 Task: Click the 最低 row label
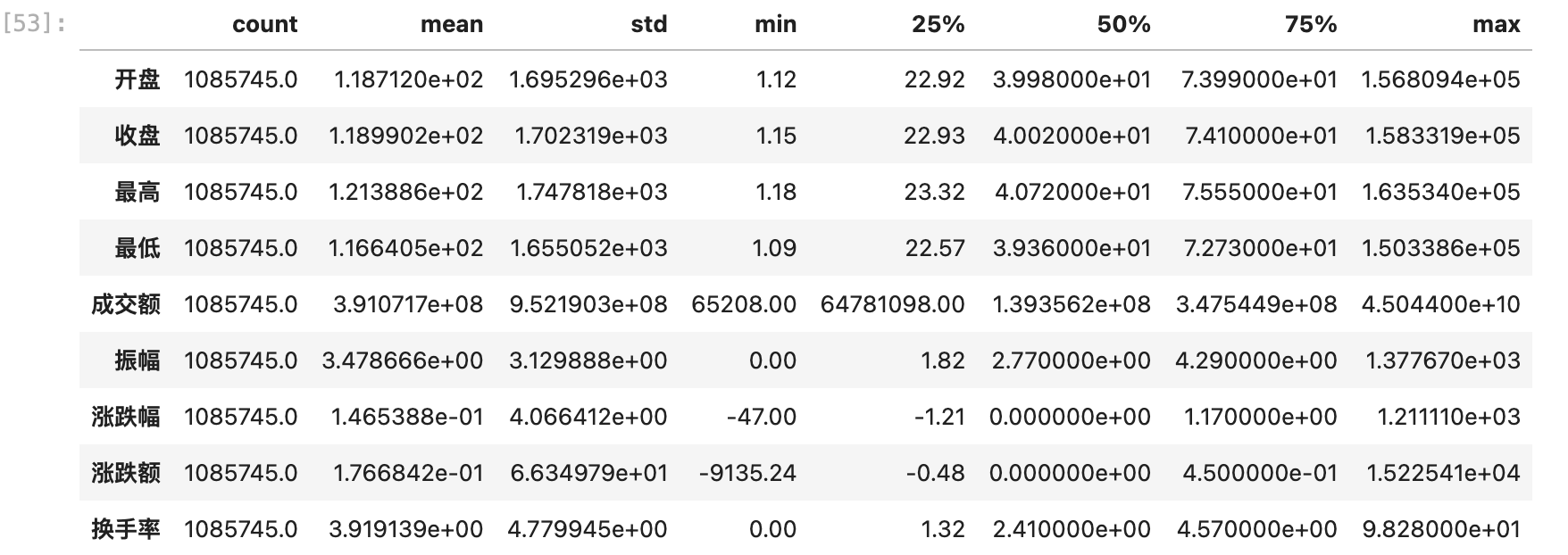point(138,248)
